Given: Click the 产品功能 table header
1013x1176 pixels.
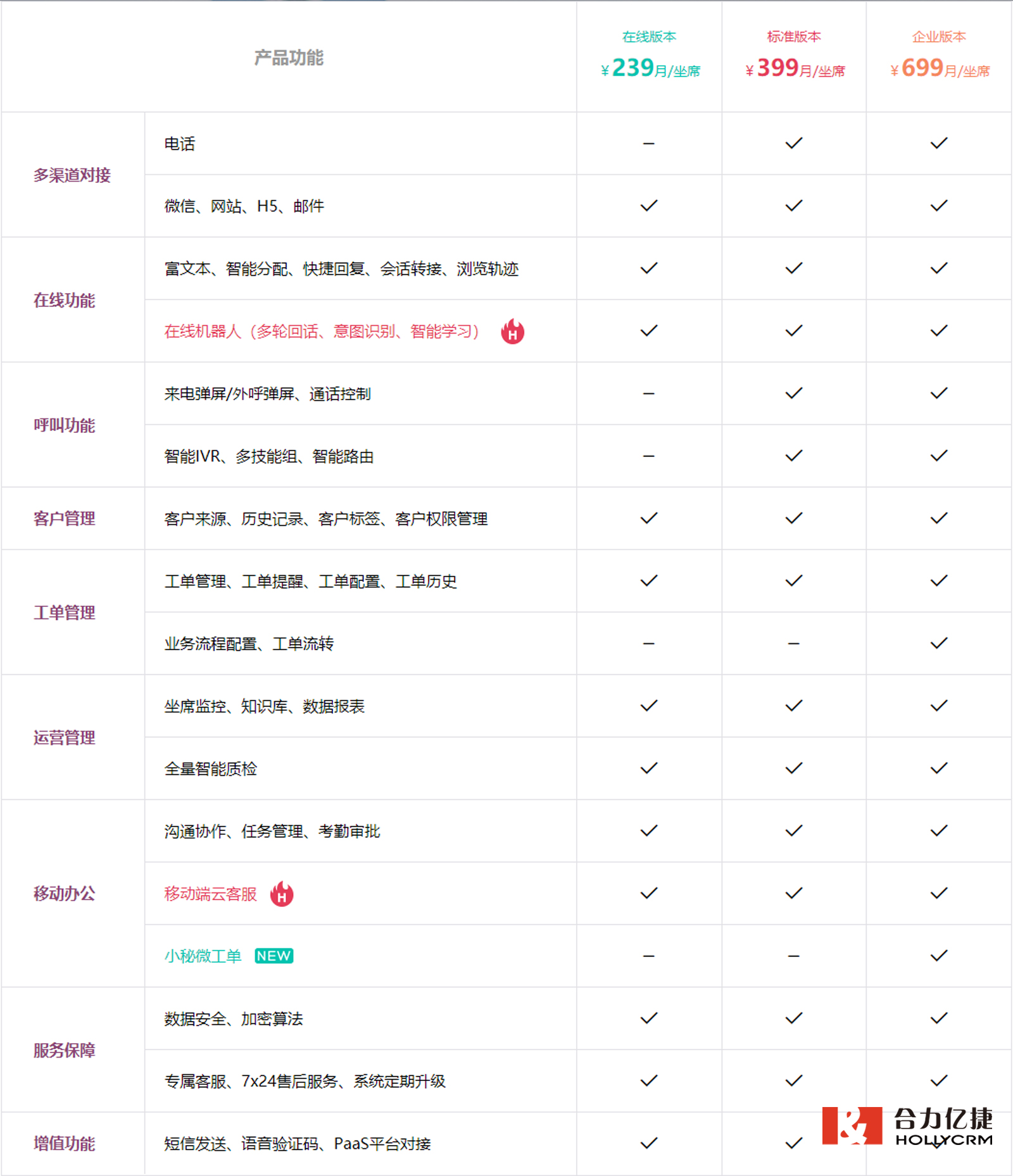Looking at the screenshot, I should pos(289,58).
